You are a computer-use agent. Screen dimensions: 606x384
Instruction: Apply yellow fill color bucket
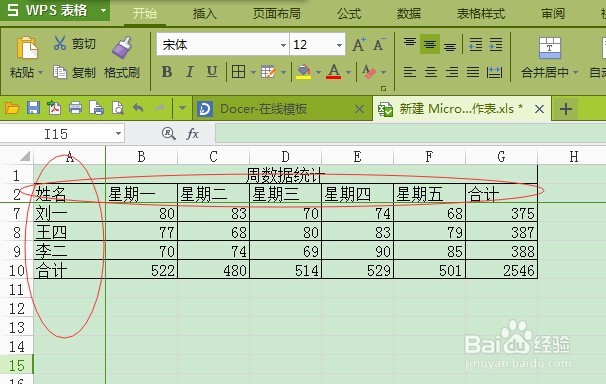(304, 72)
